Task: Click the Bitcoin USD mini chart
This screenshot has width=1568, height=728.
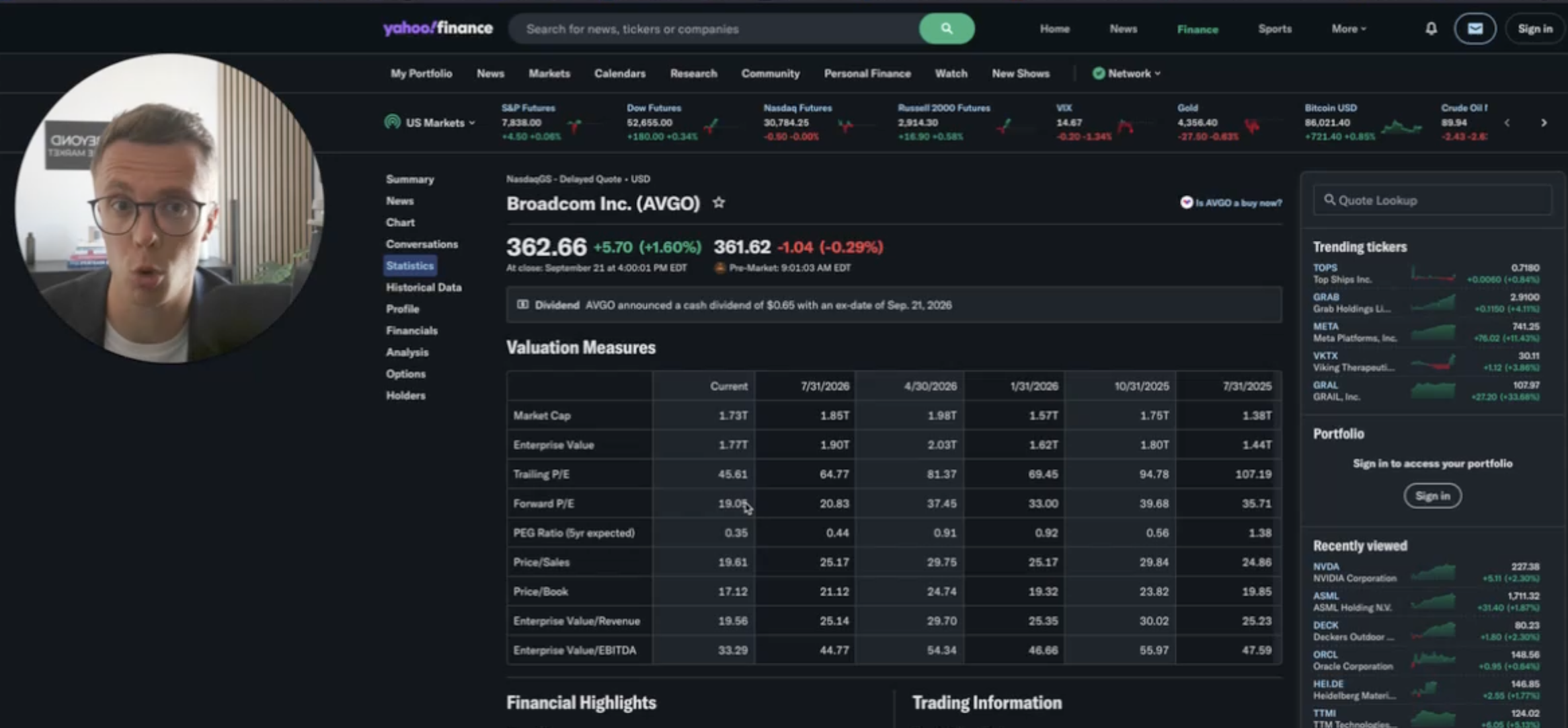Action: [x=1401, y=126]
